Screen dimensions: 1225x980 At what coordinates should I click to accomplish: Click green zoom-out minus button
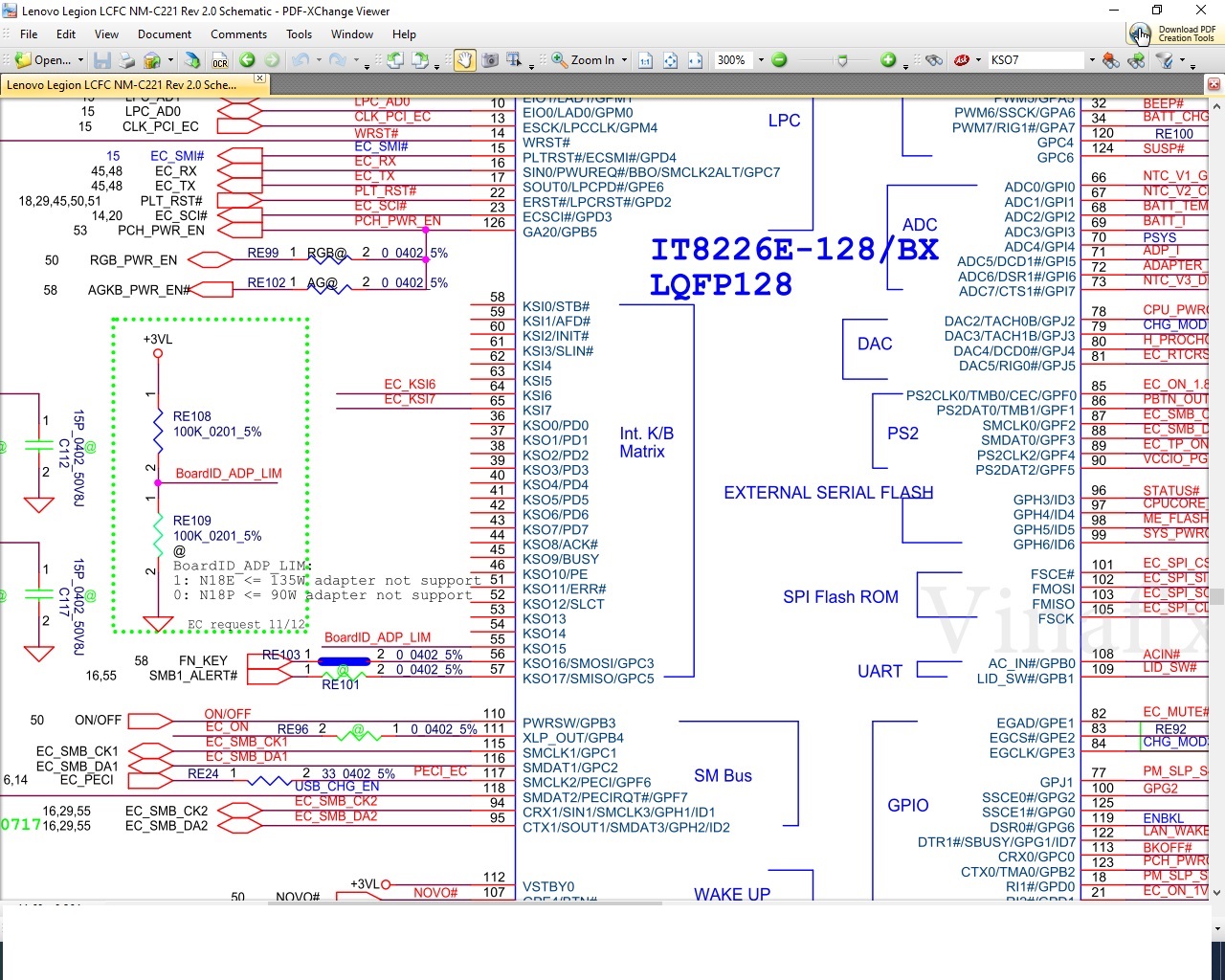779,60
